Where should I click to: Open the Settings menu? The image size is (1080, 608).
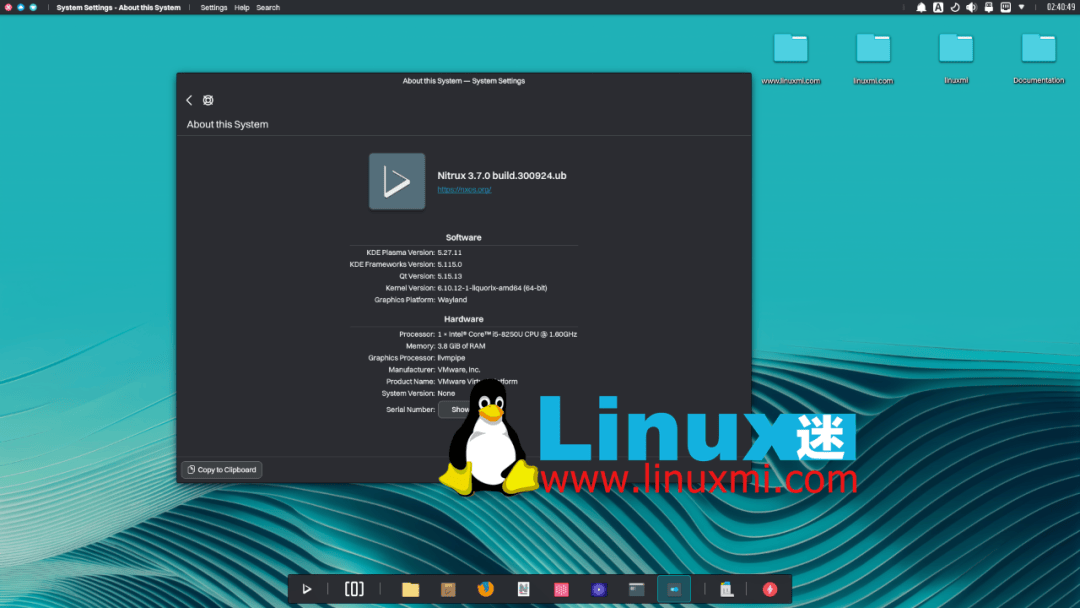click(214, 7)
